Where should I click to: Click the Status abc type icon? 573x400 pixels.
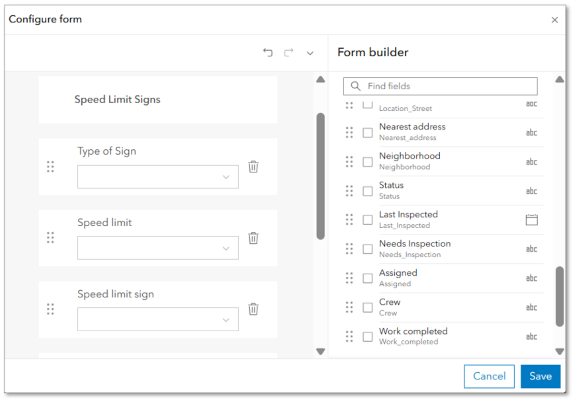click(x=531, y=191)
